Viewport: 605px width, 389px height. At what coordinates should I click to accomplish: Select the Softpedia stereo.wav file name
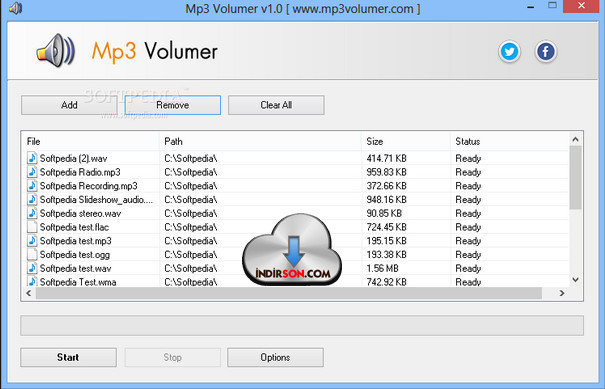(x=80, y=213)
